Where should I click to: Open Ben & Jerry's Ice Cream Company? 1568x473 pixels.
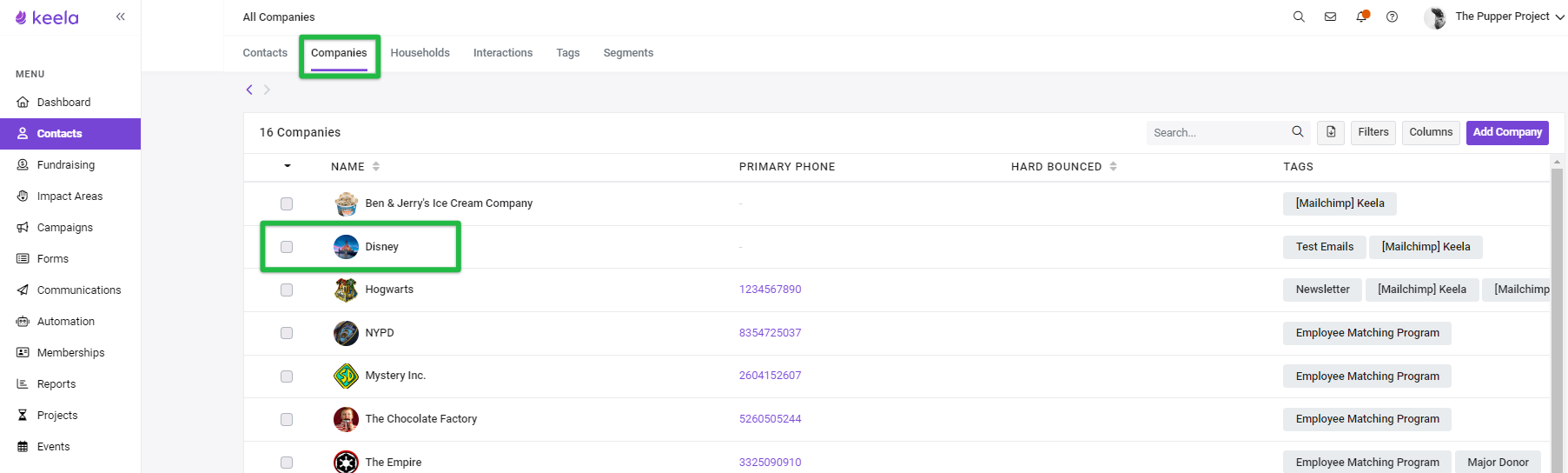(x=448, y=203)
